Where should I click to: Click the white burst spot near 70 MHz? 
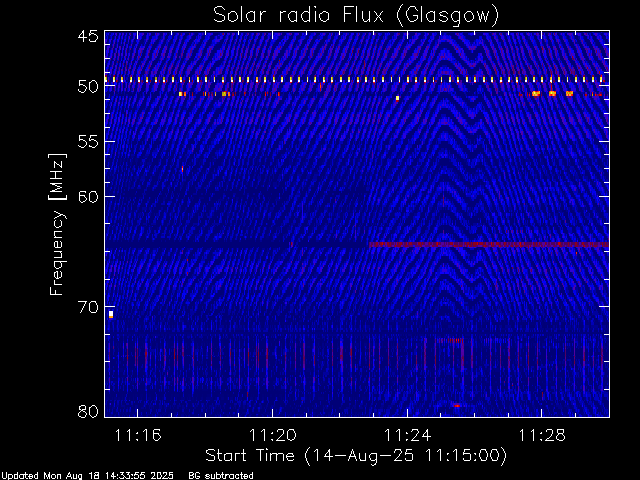tap(111, 314)
